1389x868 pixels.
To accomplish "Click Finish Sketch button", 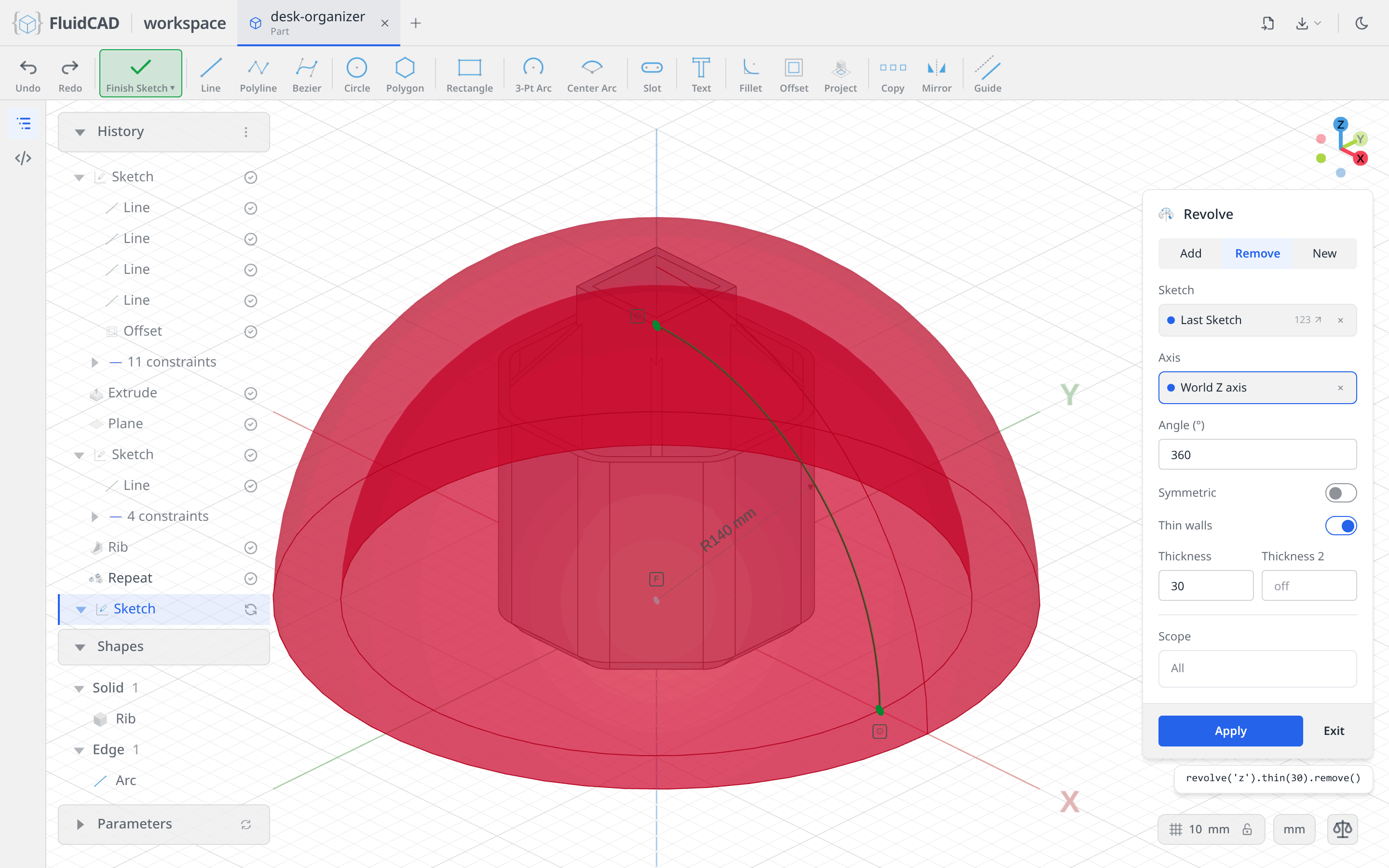I will click(x=141, y=73).
